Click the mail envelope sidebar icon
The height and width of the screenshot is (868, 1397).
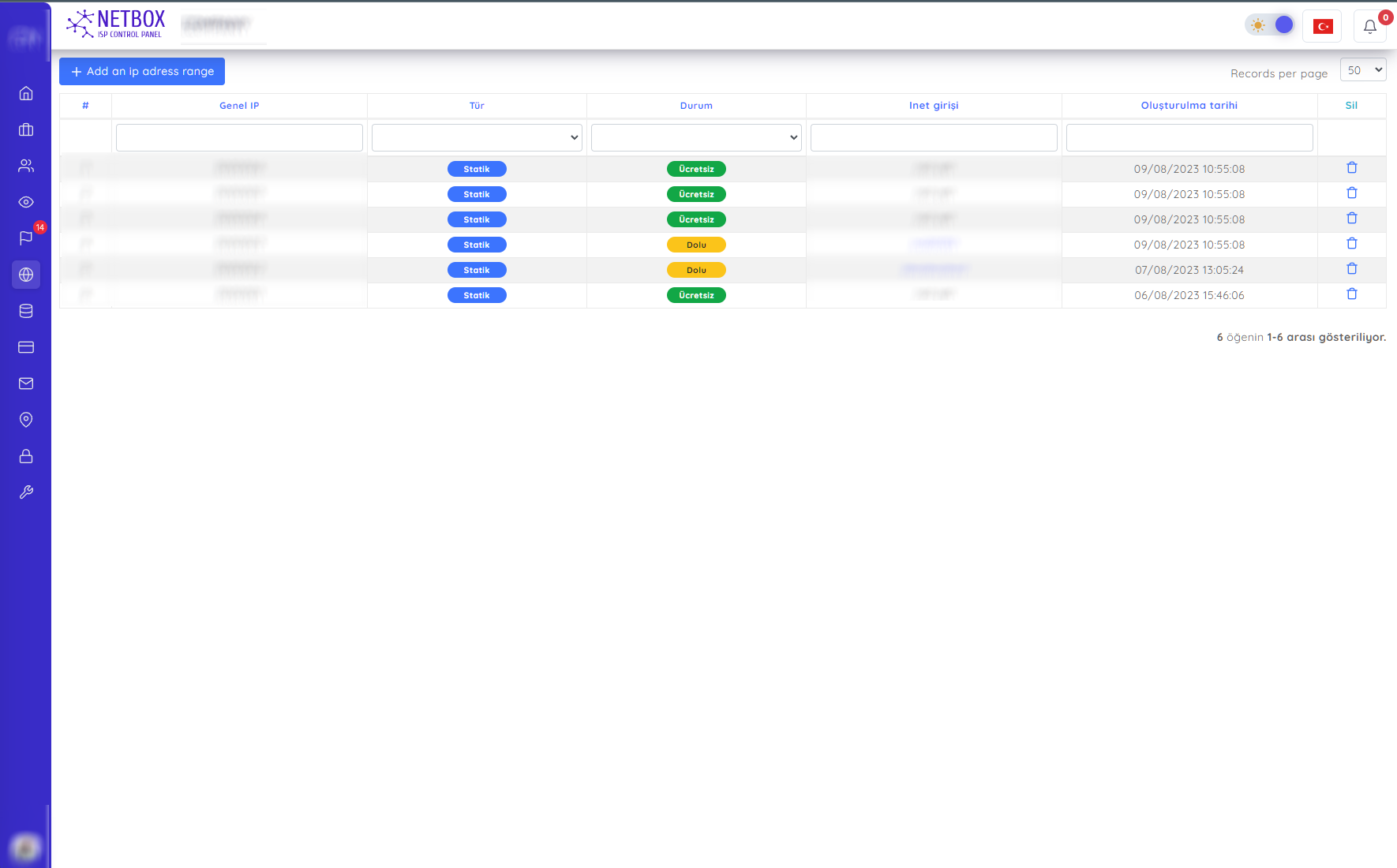26,383
